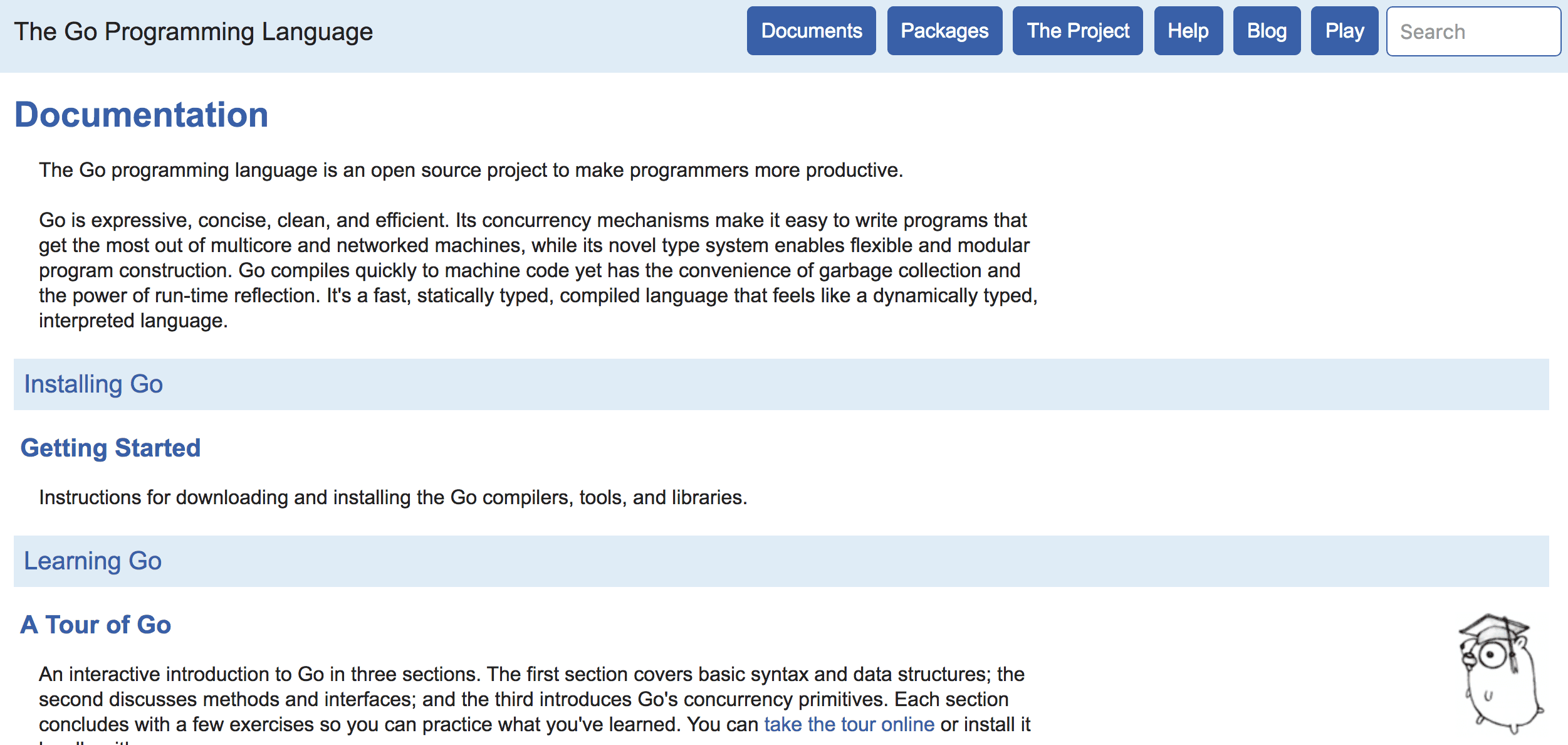Click the 'interpreted language.' paragraph ending
The width and height of the screenshot is (1568, 745).
click(133, 320)
